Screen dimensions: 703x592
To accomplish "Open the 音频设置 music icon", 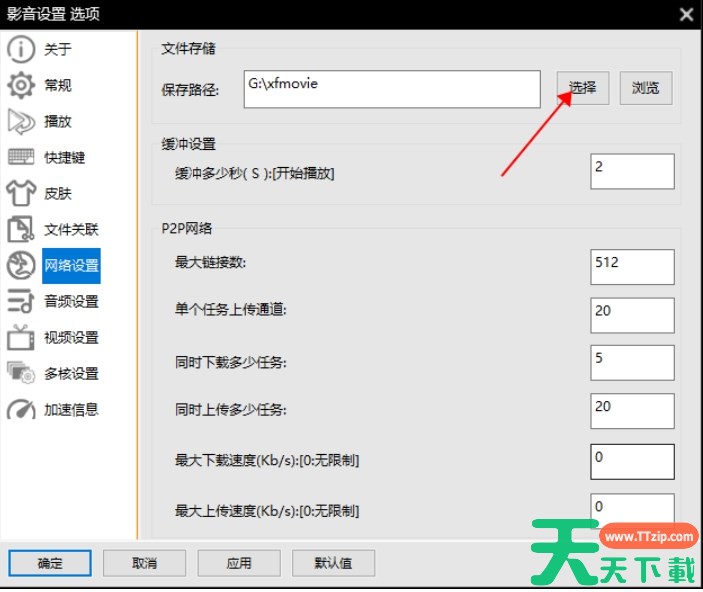I will 21,301.
